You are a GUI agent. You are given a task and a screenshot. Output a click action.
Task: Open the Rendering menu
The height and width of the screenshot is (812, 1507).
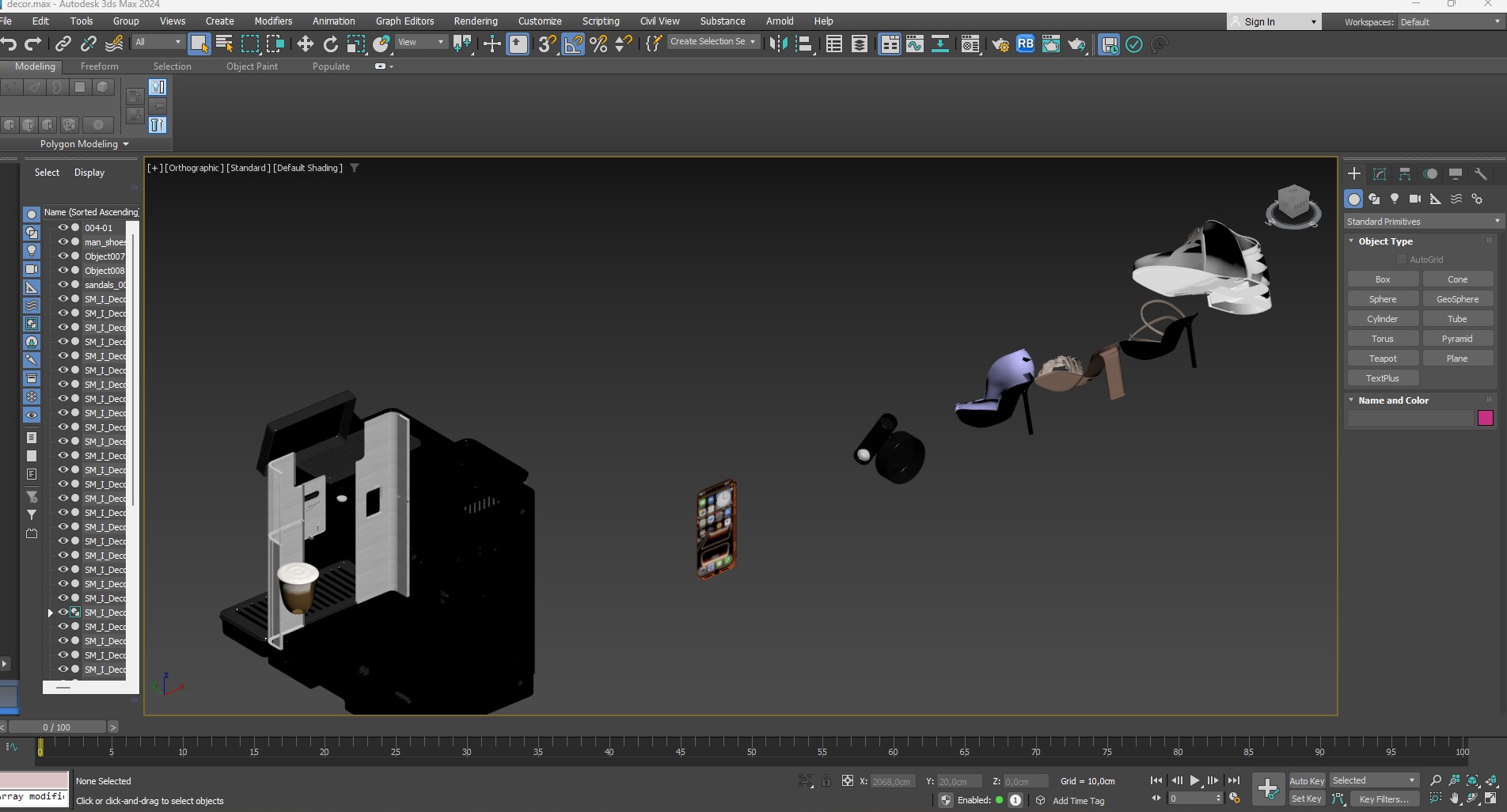475,21
